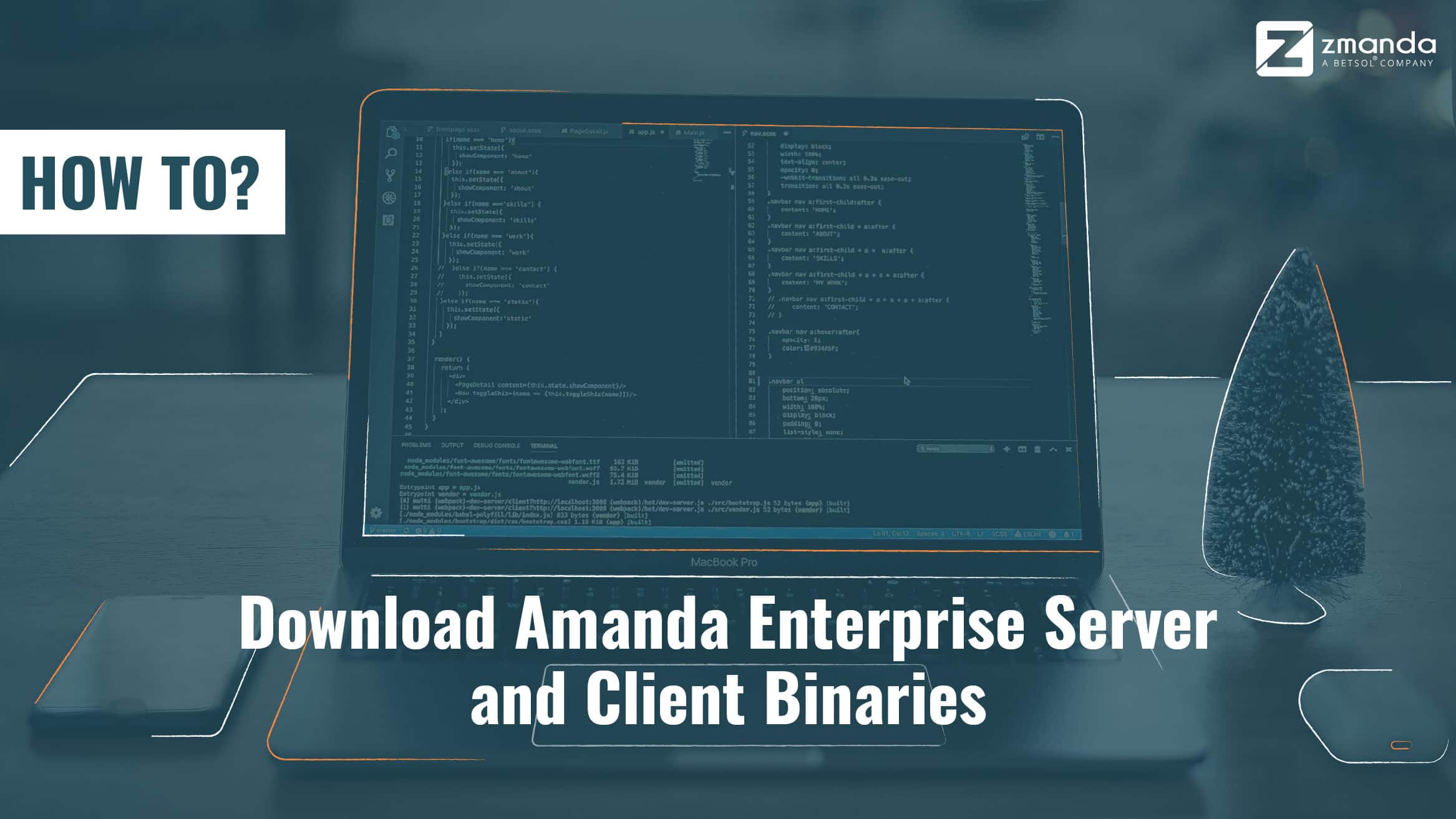The width and height of the screenshot is (1456, 819).
Task: Open the DEBUG CONSOLE bottom panel tab
Action: pos(497,446)
